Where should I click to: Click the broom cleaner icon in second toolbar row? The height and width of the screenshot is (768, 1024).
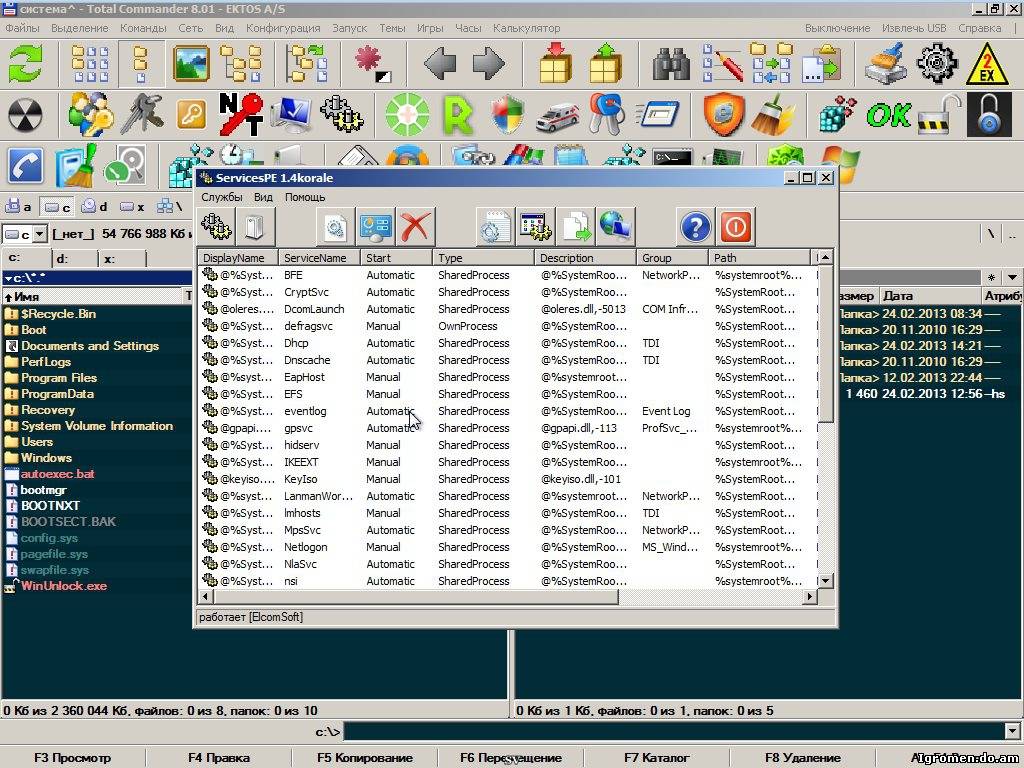773,116
